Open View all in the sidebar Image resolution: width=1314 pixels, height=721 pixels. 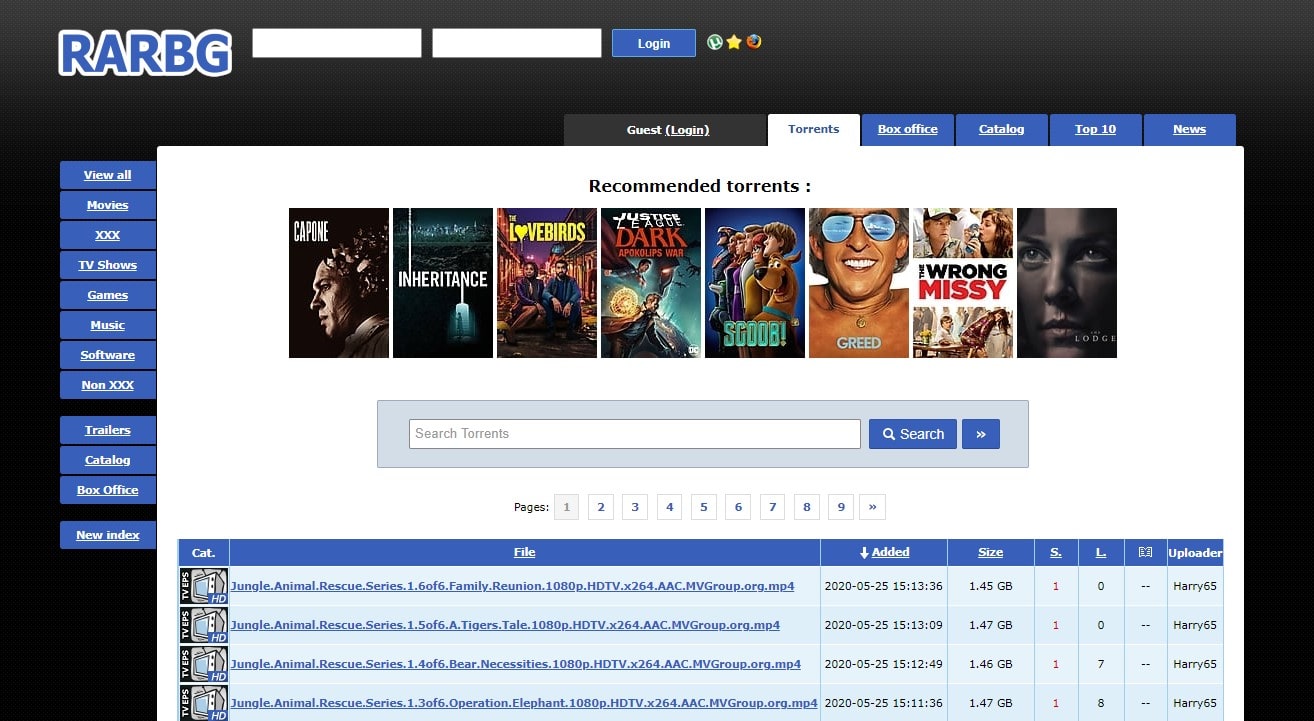pos(108,175)
